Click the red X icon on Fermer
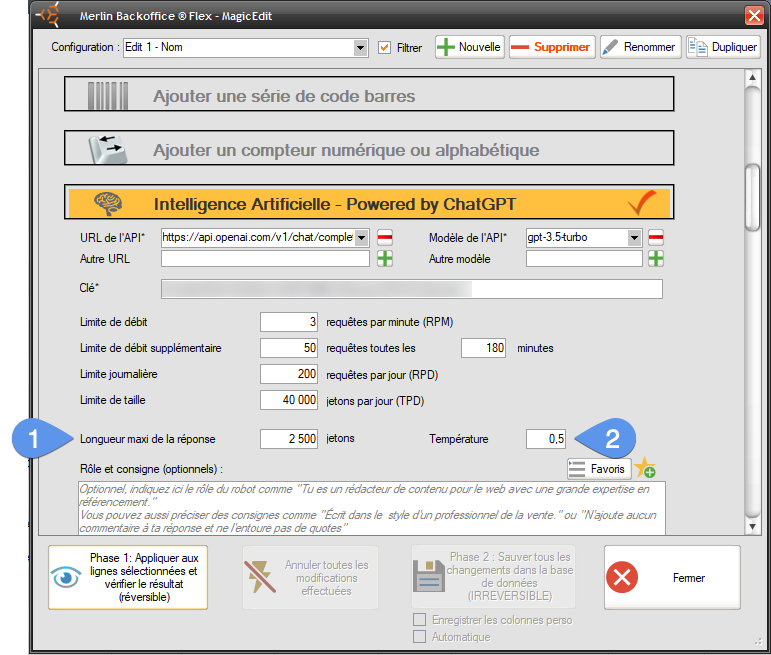 [x=622, y=577]
